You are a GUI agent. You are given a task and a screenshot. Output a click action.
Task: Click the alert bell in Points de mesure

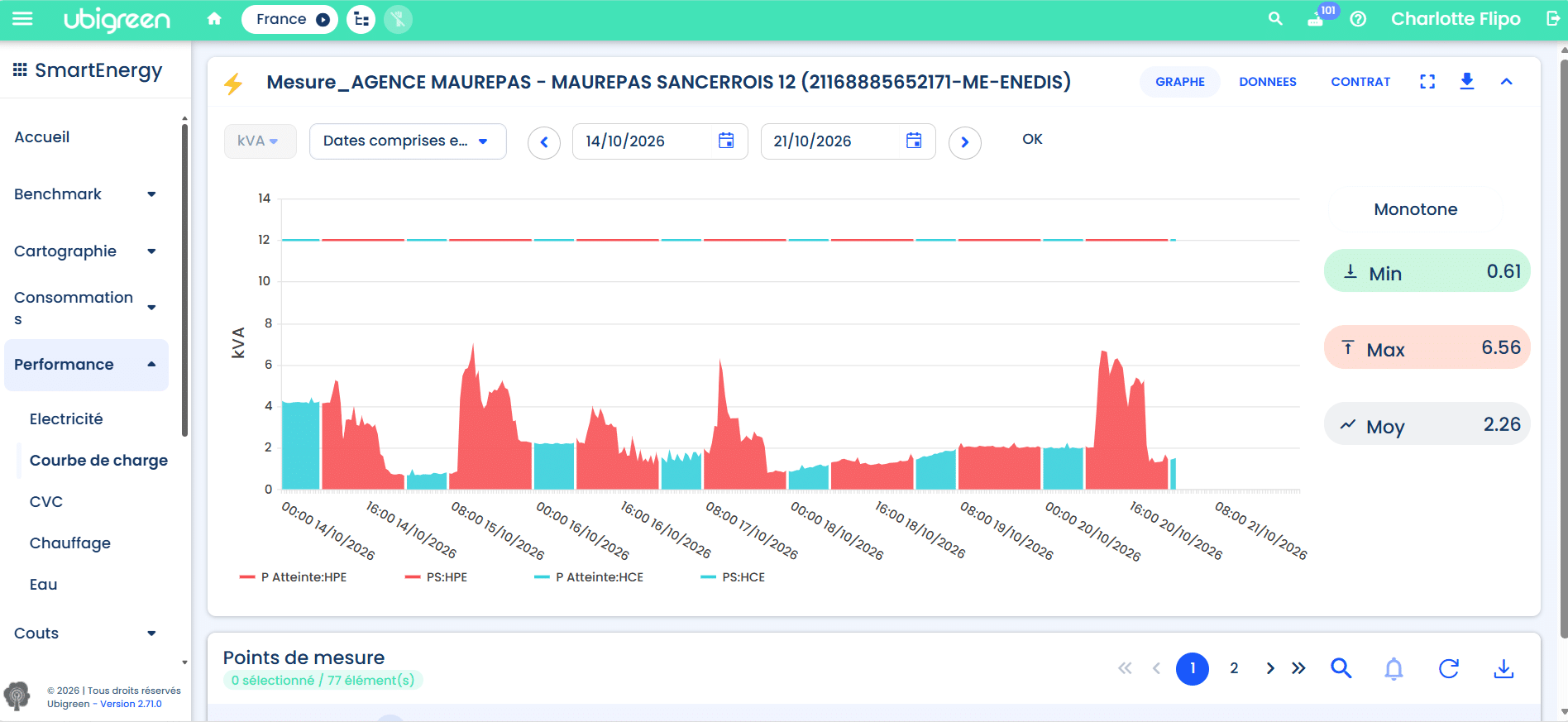coord(1394,668)
